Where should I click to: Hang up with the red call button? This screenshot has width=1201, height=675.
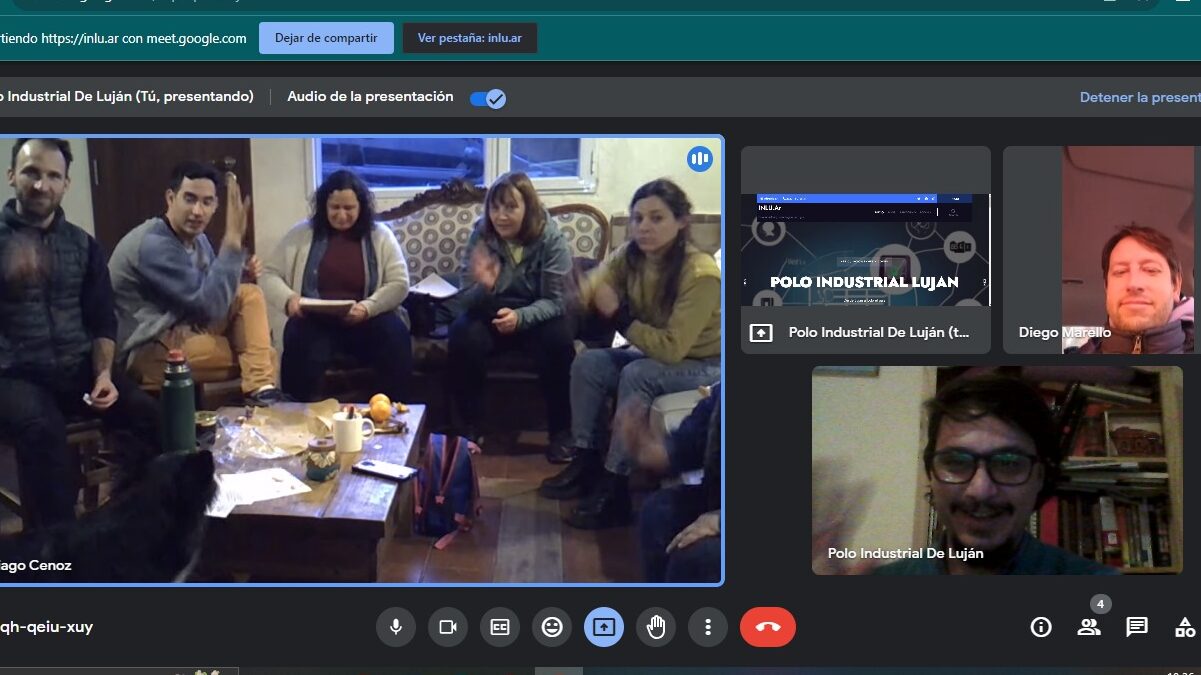(768, 627)
